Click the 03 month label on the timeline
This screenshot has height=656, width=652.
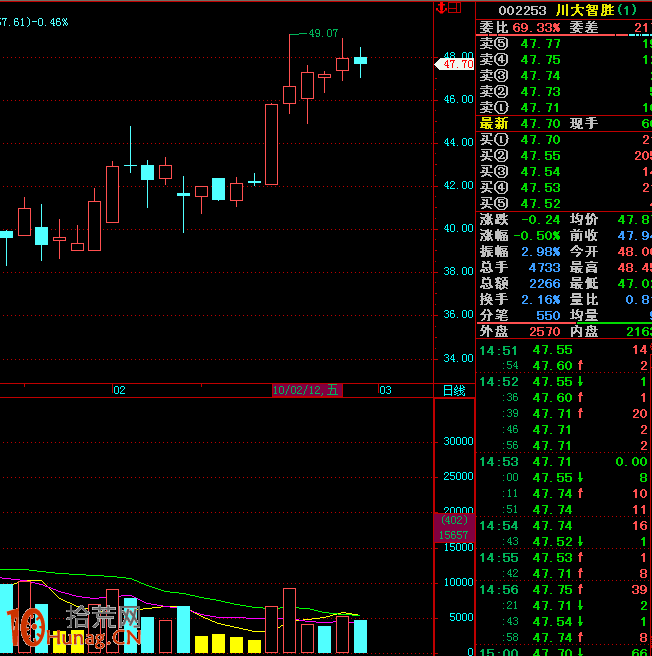[x=384, y=391]
